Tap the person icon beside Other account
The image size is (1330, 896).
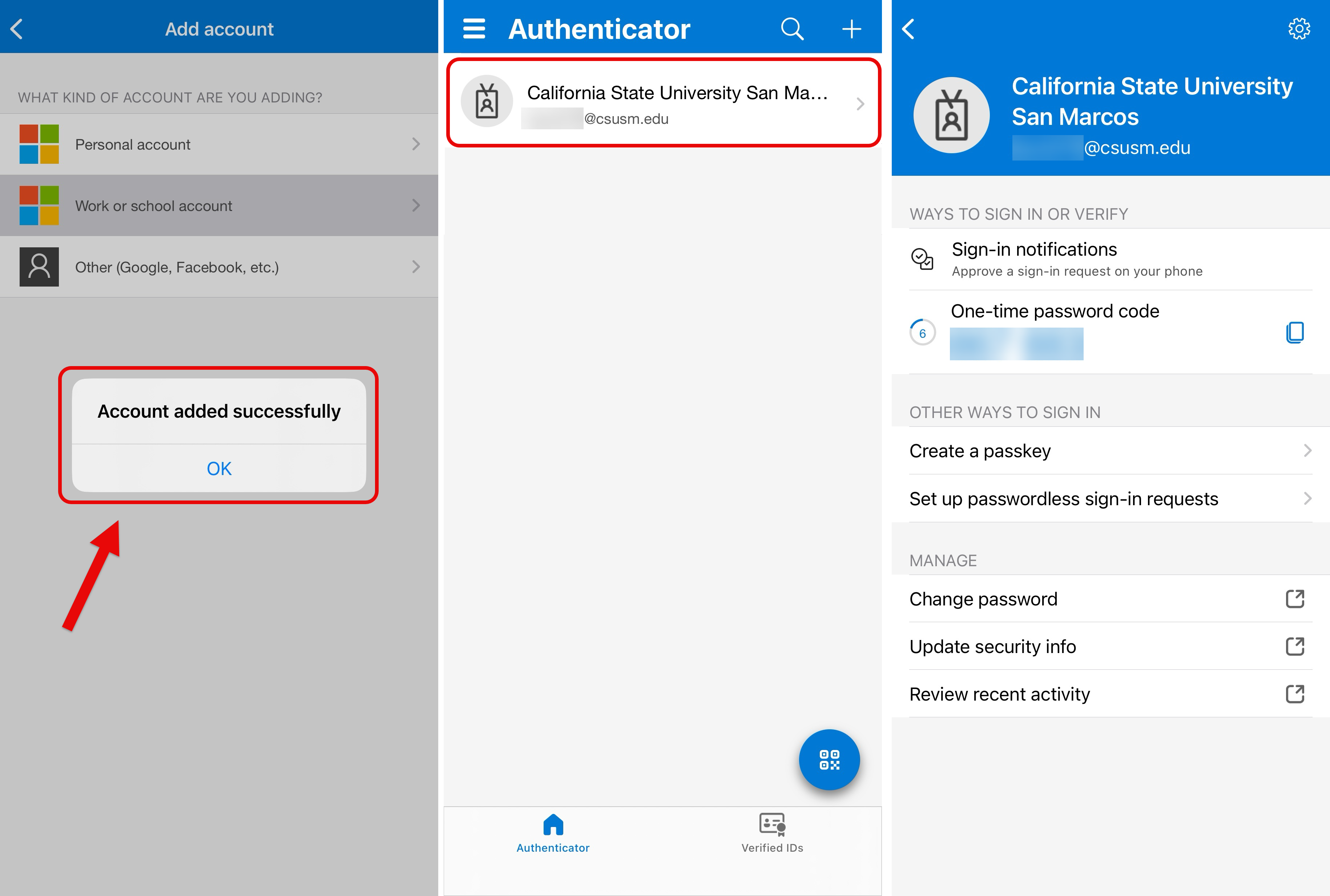pyautogui.click(x=39, y=266)
